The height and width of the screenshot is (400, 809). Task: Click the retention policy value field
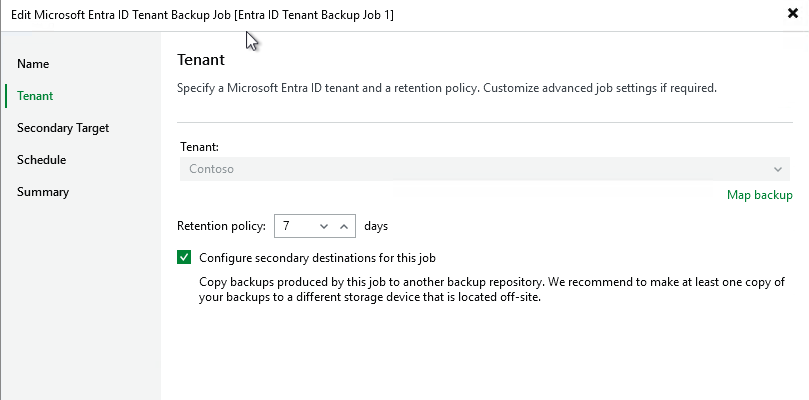(x=294, y=227)
